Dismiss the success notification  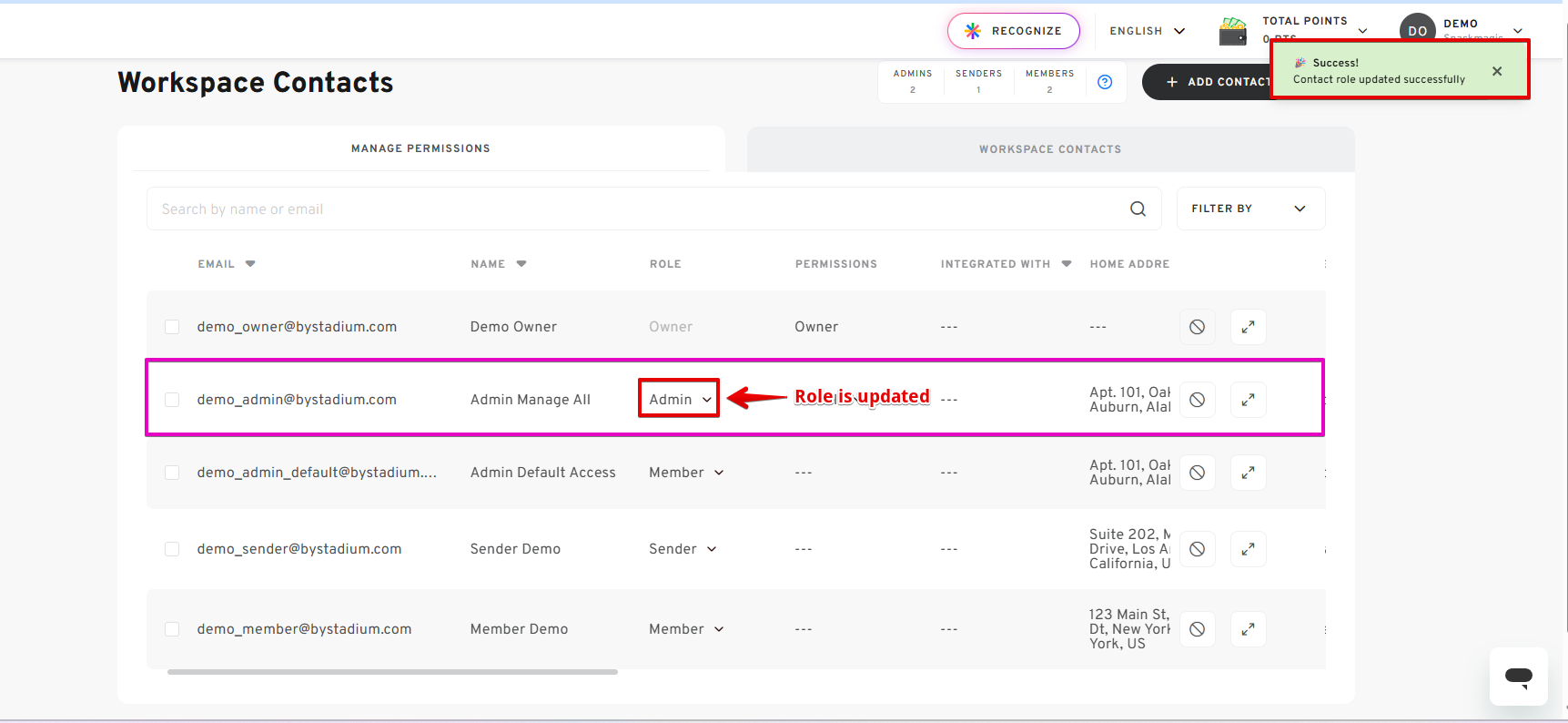[1497, 71]
